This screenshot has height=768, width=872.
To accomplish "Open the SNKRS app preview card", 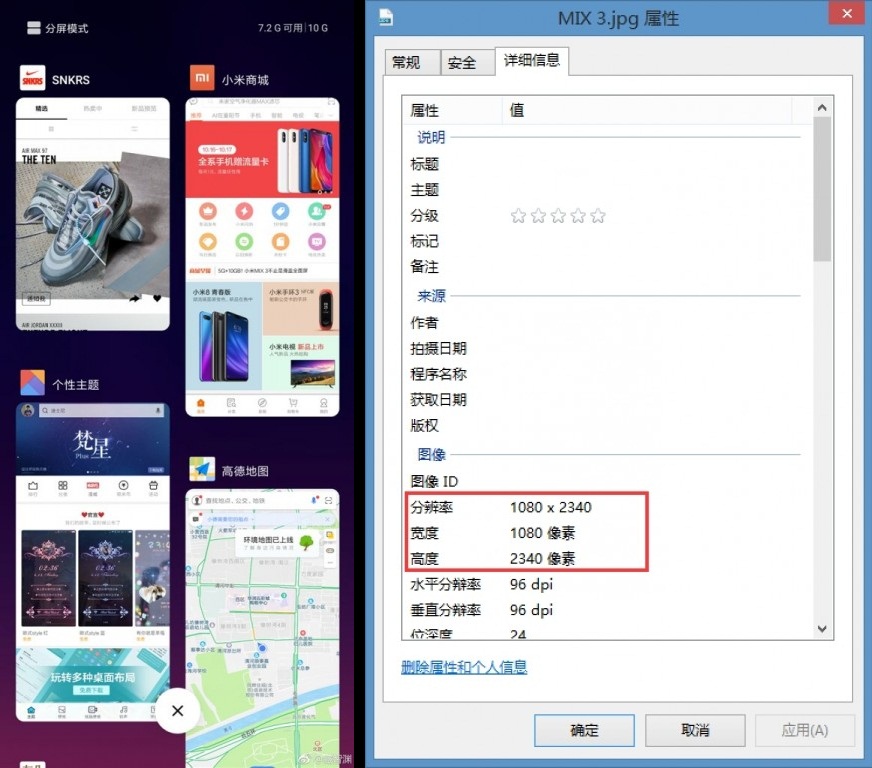I will coord(92,214).
